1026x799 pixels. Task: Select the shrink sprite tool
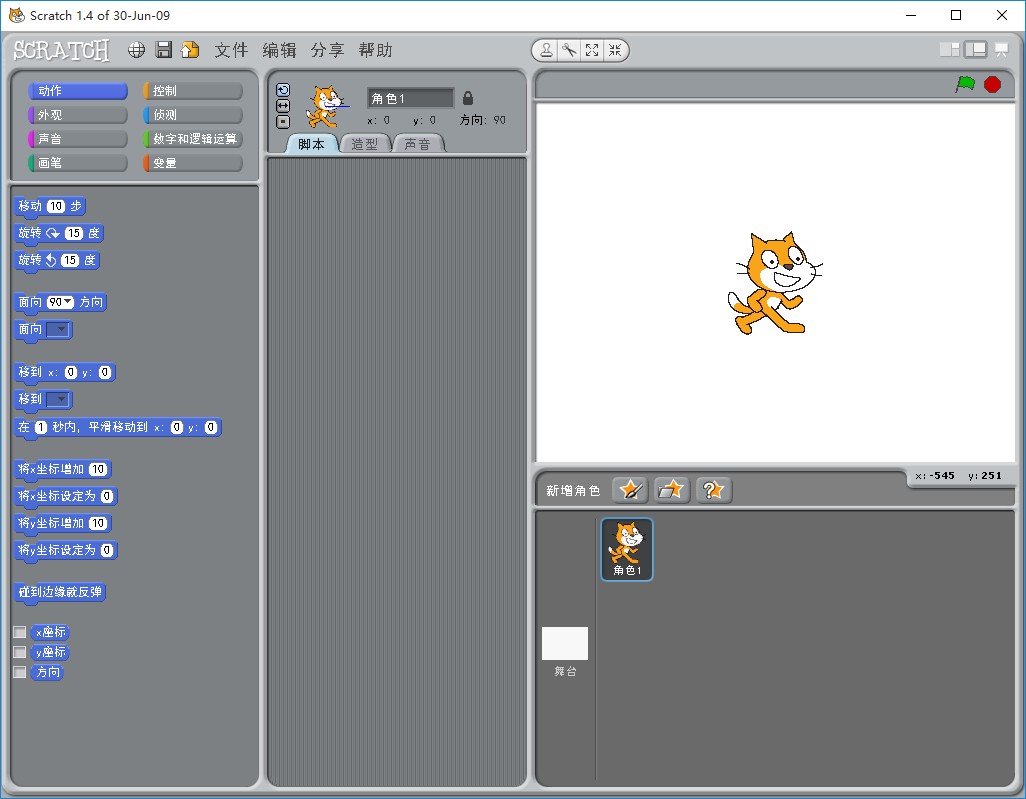coord(614,50)
